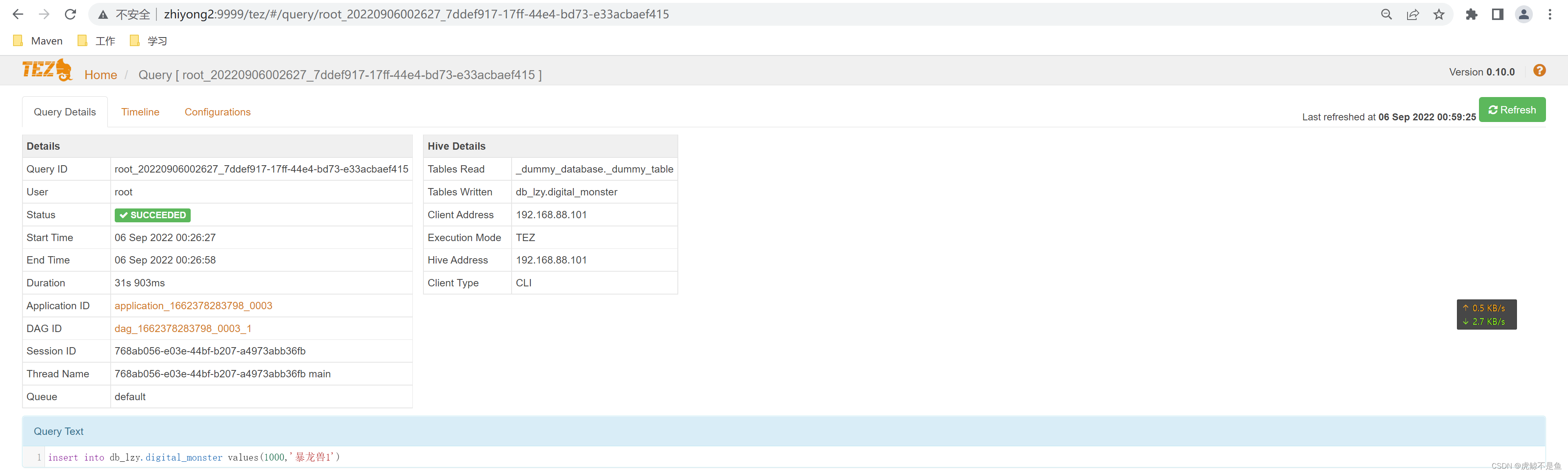Click the zoom magnifier icon in address bar
The width and height of the screenshot is (1568, 474).
(1387, 14)
